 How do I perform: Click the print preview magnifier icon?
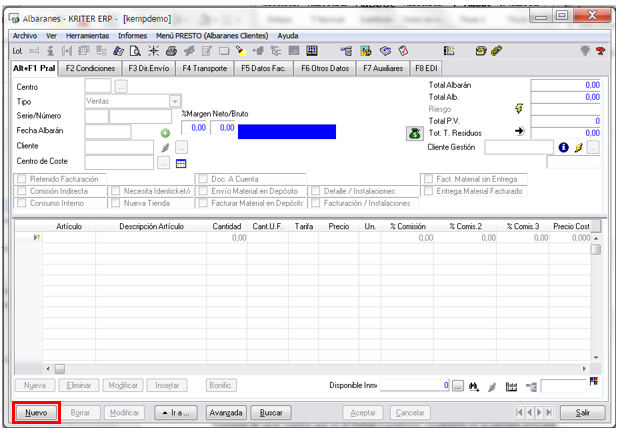tap(135, 51)
